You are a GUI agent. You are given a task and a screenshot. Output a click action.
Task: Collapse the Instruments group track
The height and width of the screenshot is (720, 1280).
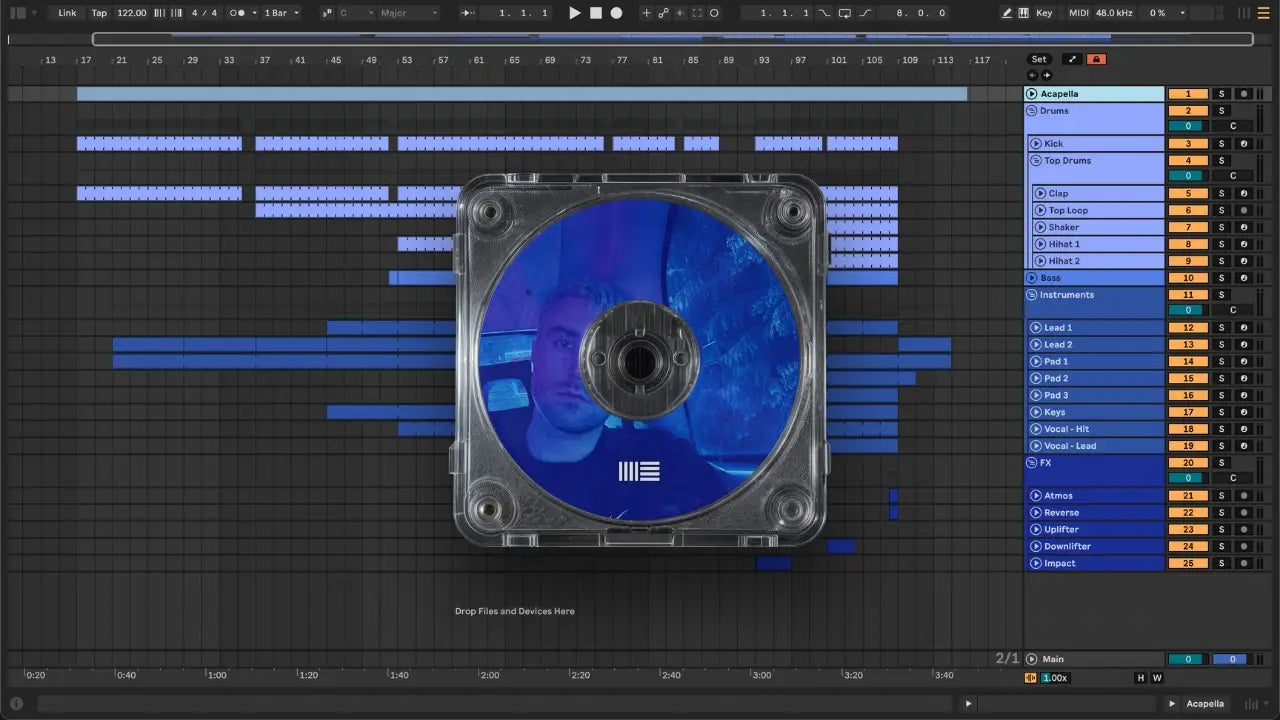(x=1032, y=295)
